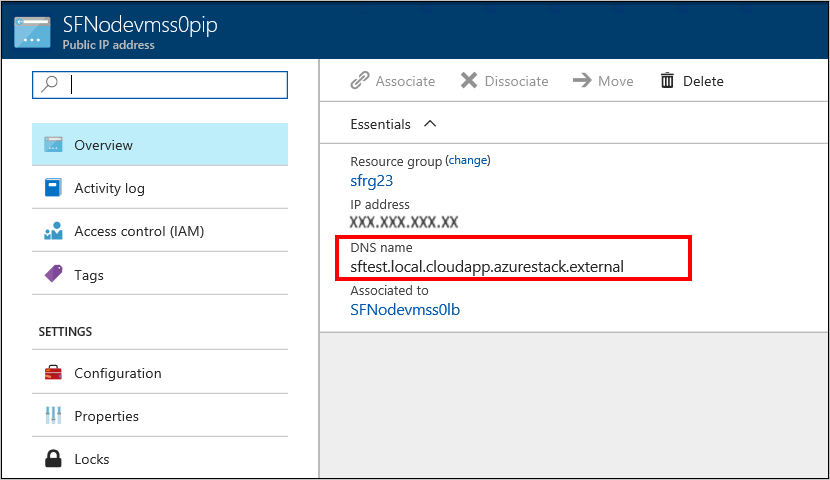Click the Delete trash can icon
This screenshot has width=830, height=480.
667,80
